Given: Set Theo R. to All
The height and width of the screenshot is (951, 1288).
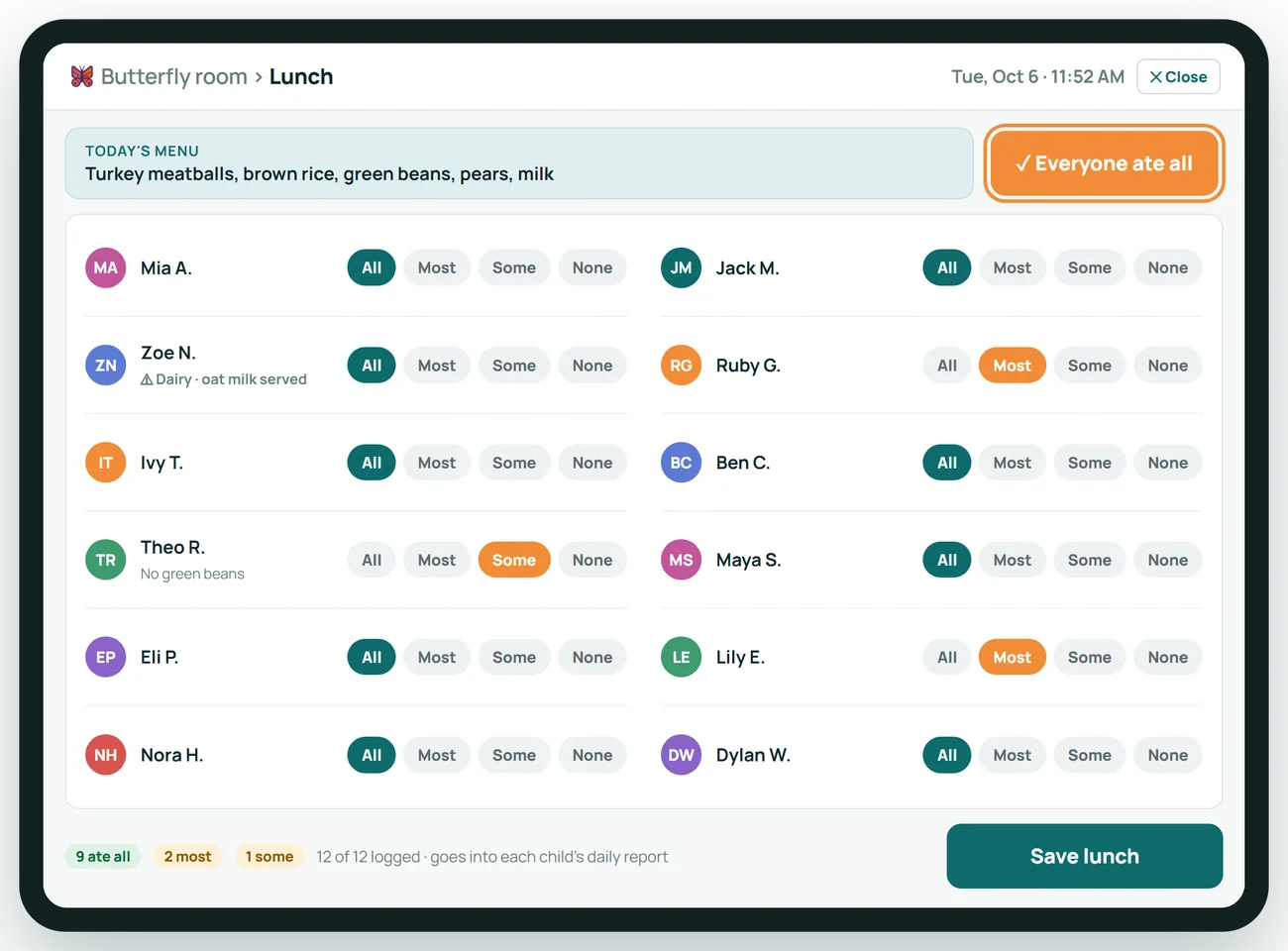Looking at the screenshot, I should click(x=372, y=560).
